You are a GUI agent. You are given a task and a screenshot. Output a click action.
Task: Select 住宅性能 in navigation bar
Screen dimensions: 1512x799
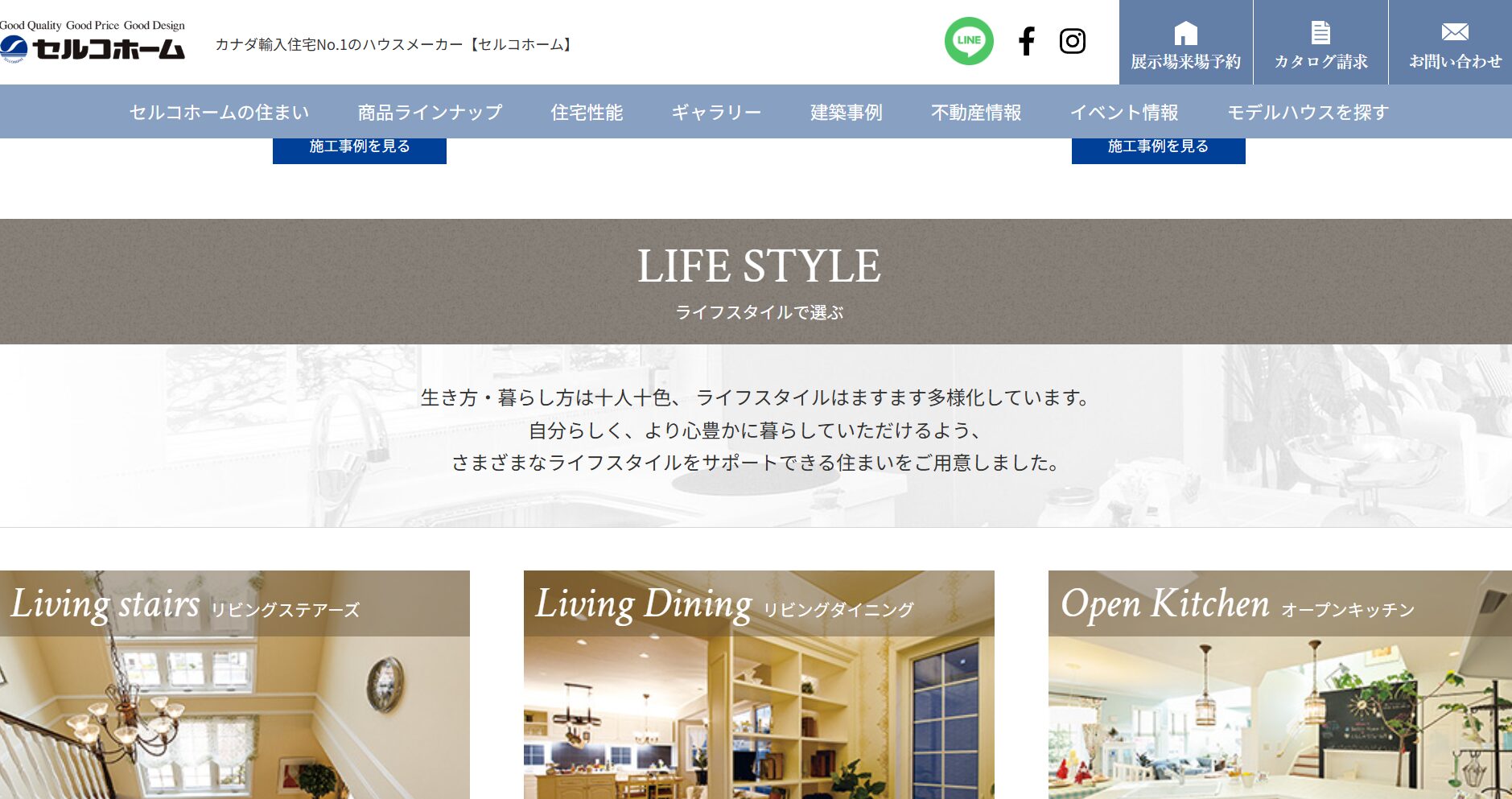tap(587, 113)
